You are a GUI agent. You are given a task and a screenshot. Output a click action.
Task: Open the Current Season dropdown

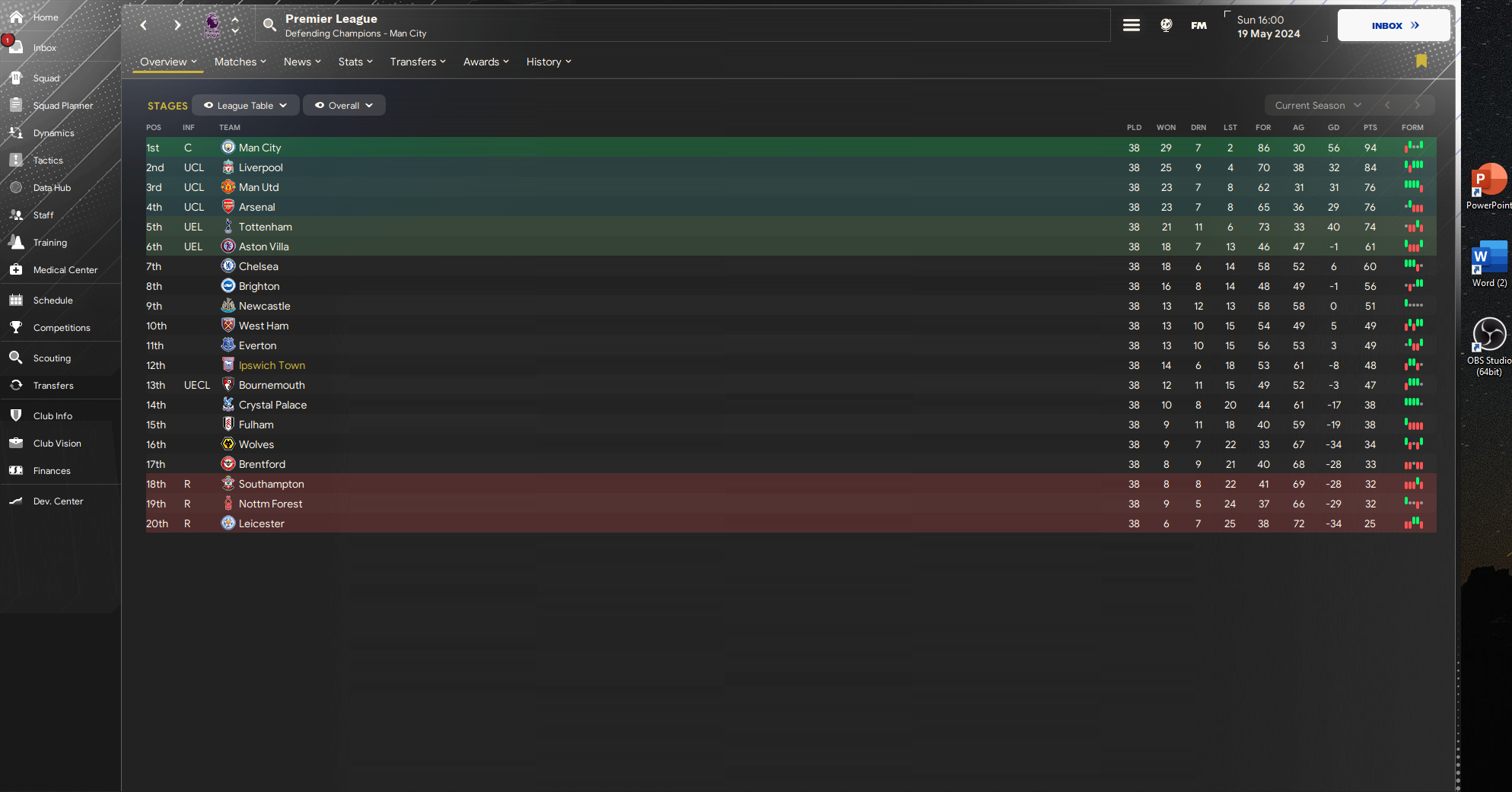point(1318,105)
